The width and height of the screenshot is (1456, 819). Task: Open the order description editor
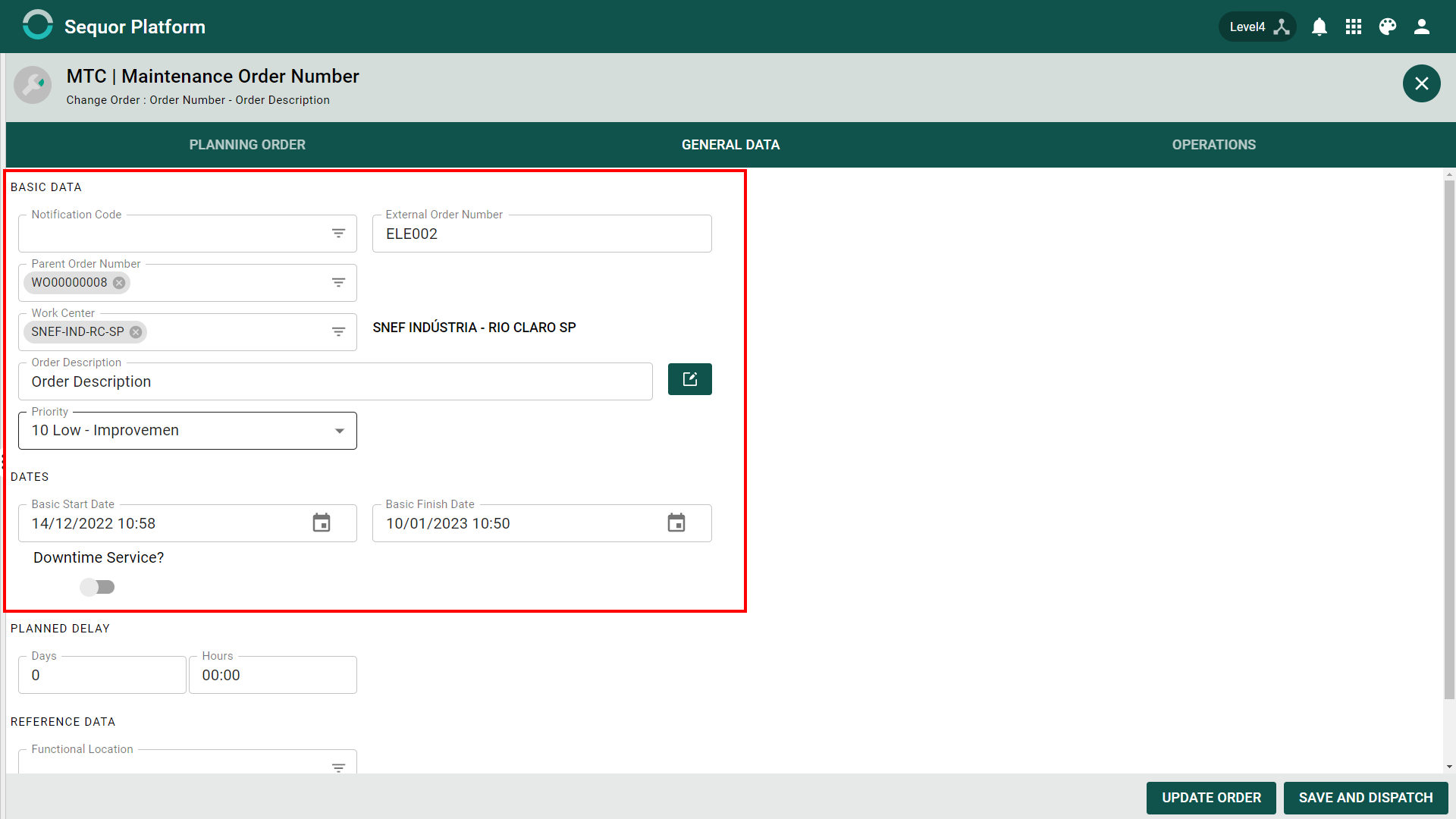tap(690, 379)
